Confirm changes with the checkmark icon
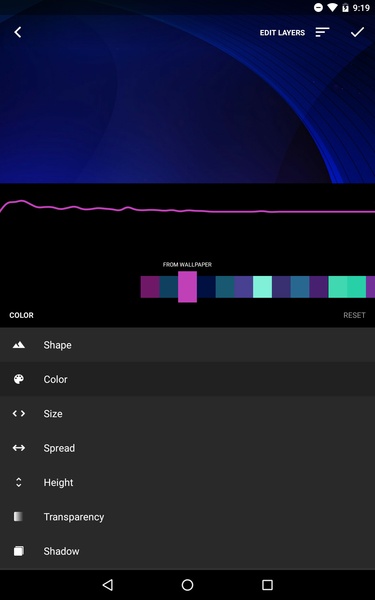The image size is (375, 600). coord(357,33)
